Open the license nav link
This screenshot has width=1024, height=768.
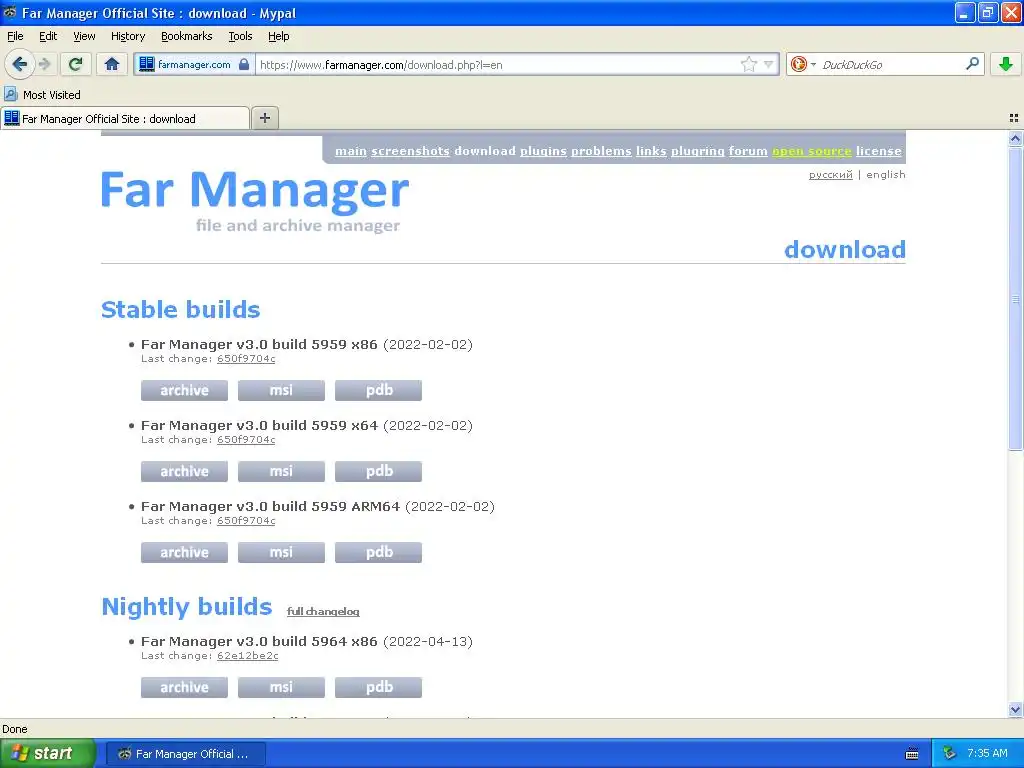click(x=878, y=151)
